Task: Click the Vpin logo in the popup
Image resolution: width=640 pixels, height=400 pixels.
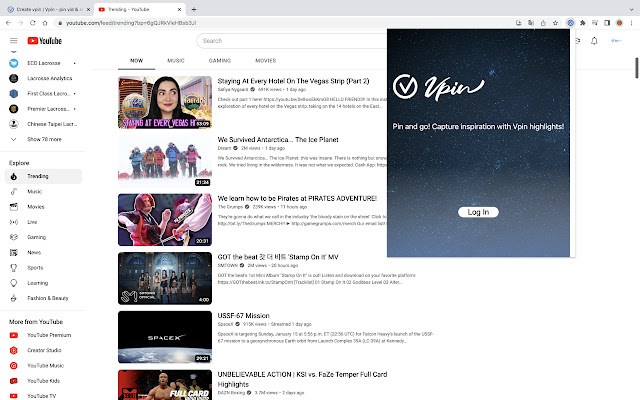Action: 439,87
